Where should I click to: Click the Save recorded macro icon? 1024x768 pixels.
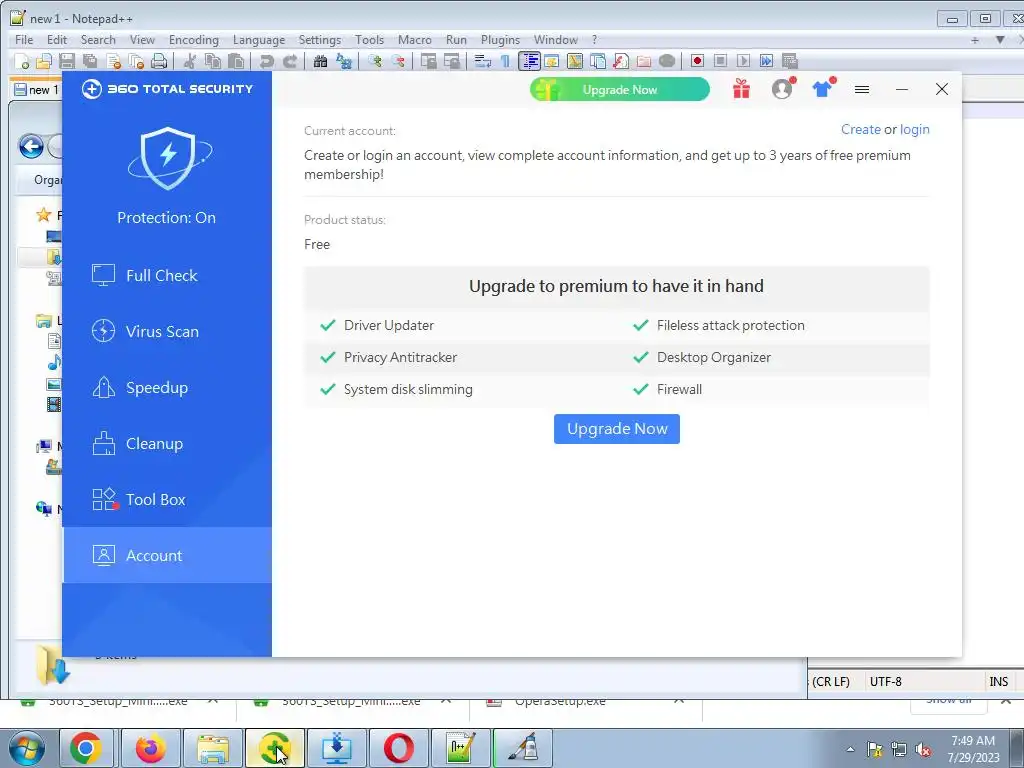click(x=790, y=61)
